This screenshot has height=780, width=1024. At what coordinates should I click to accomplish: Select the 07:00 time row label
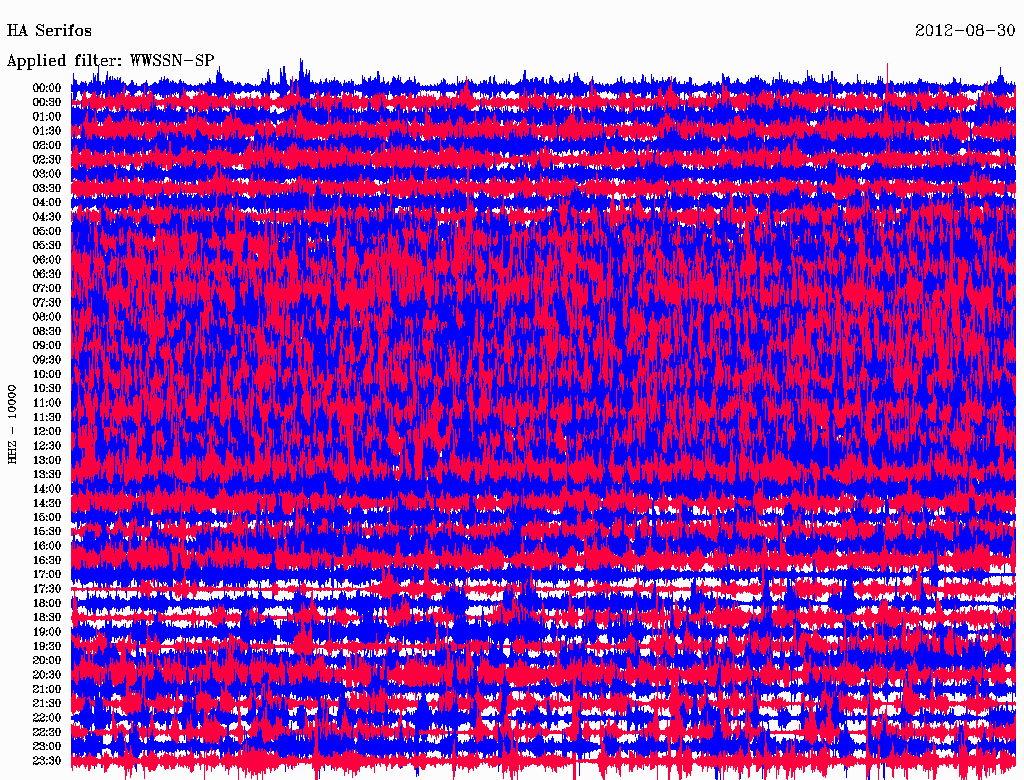(47, 288)
